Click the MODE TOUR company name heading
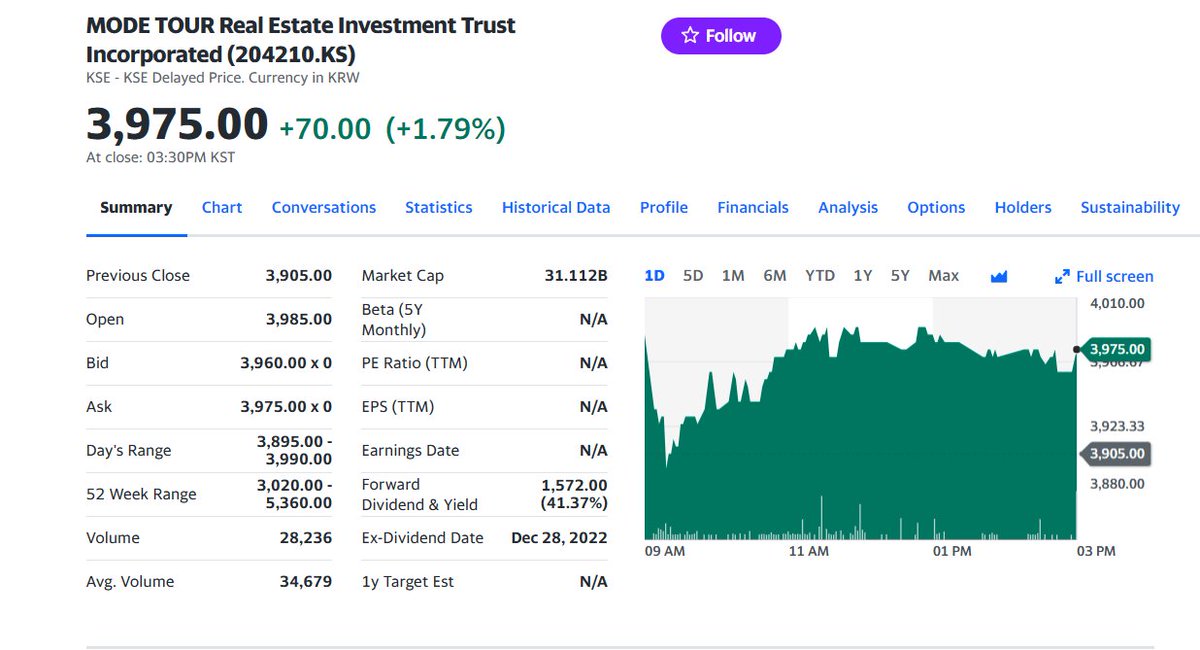This screenshot has height=650, width=1200. click(301, 39)
